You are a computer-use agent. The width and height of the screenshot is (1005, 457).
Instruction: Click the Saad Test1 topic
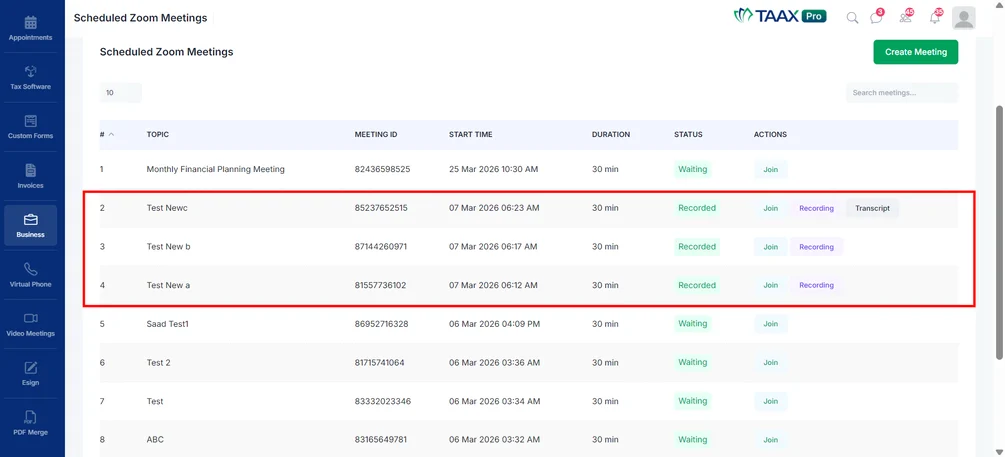[x=167, y=324]
